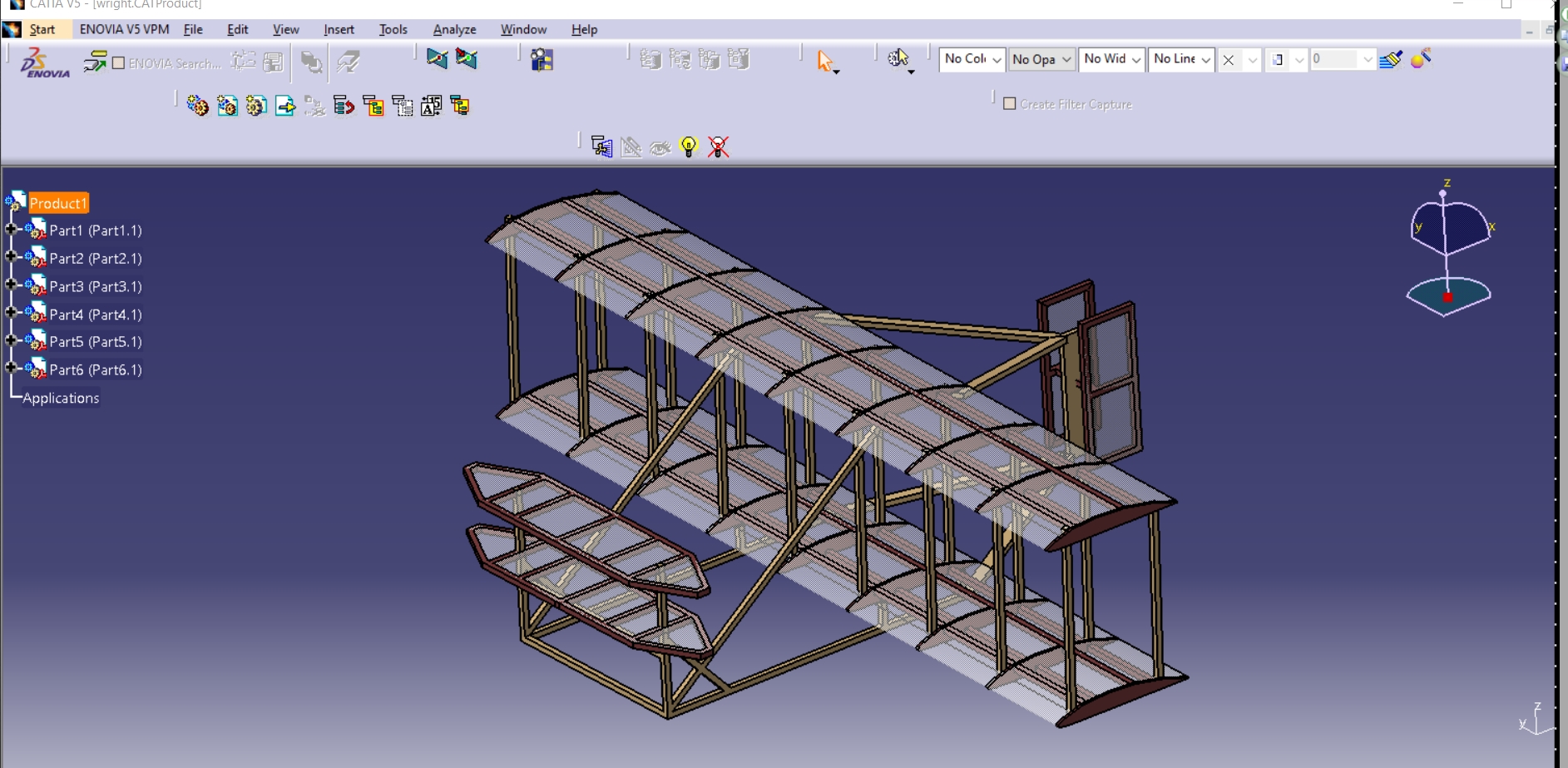Click the dashed-outline tree icon beside Generate Numbering
Image resolution: width=1568 pixels, height=768 pixels.
click(x=402, y=106)
